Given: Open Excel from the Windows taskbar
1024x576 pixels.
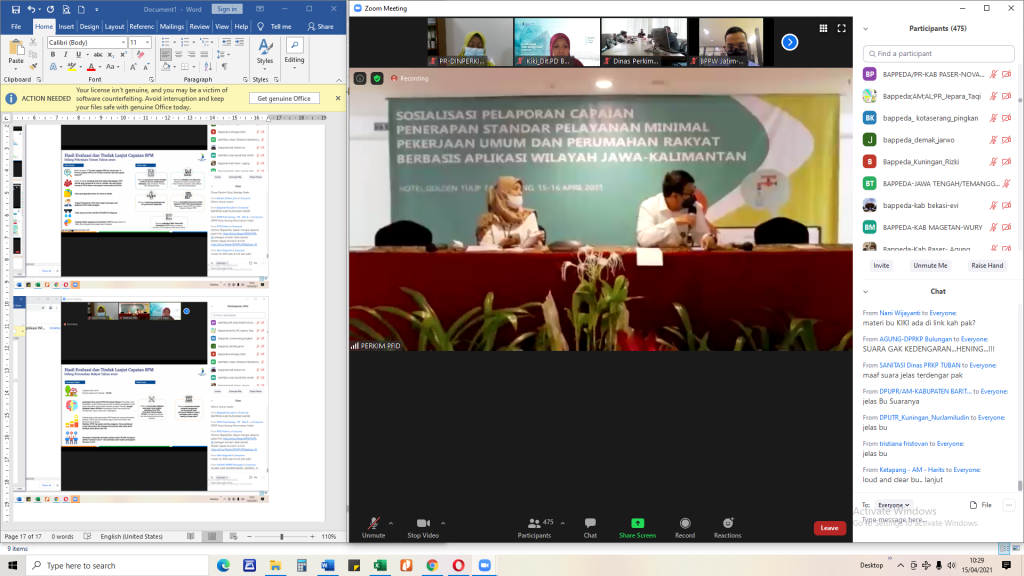Looking at the screenshot, I should pyautogui.click(x=379, y=565).
